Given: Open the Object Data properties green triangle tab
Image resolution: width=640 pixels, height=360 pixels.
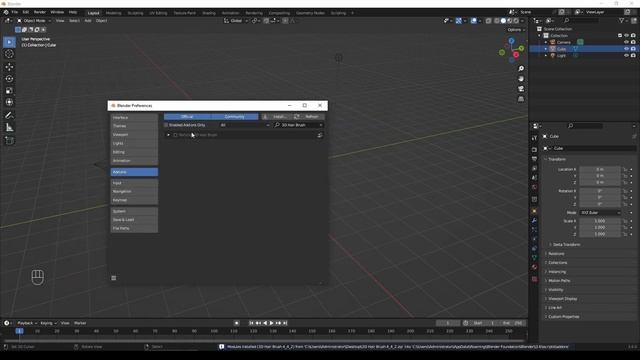Looking at the screenshot, I should click(534, 258).
